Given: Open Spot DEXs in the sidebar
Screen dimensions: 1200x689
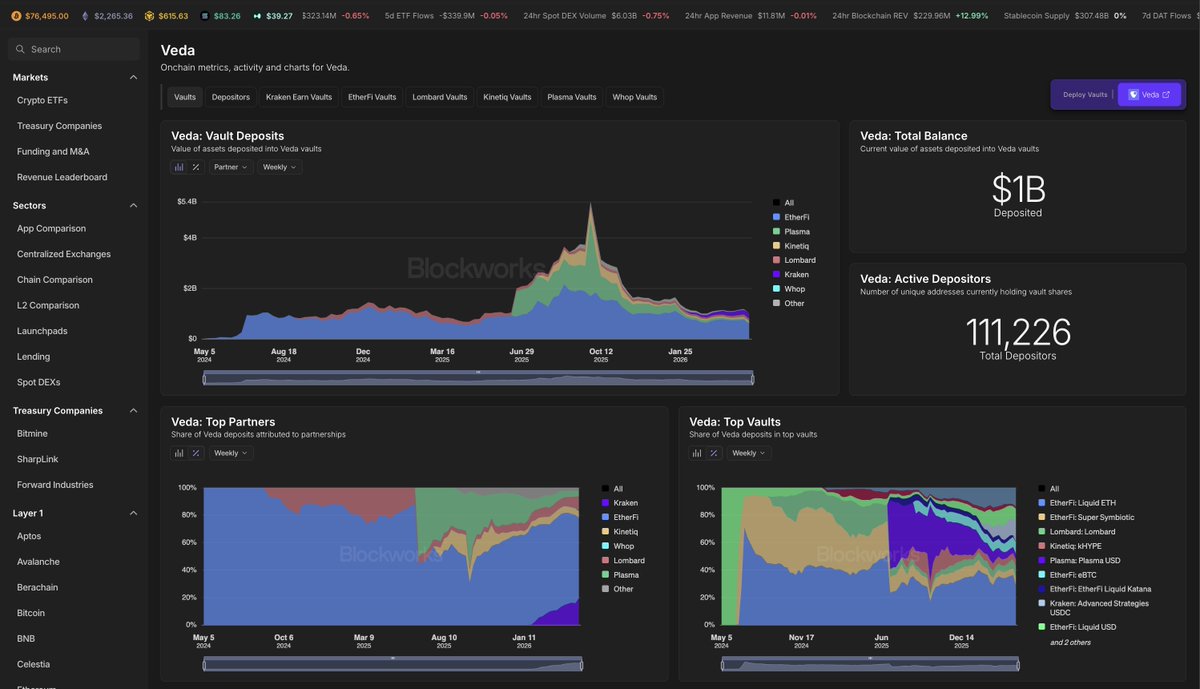Looking at the screenshot, I should [39, 382].
